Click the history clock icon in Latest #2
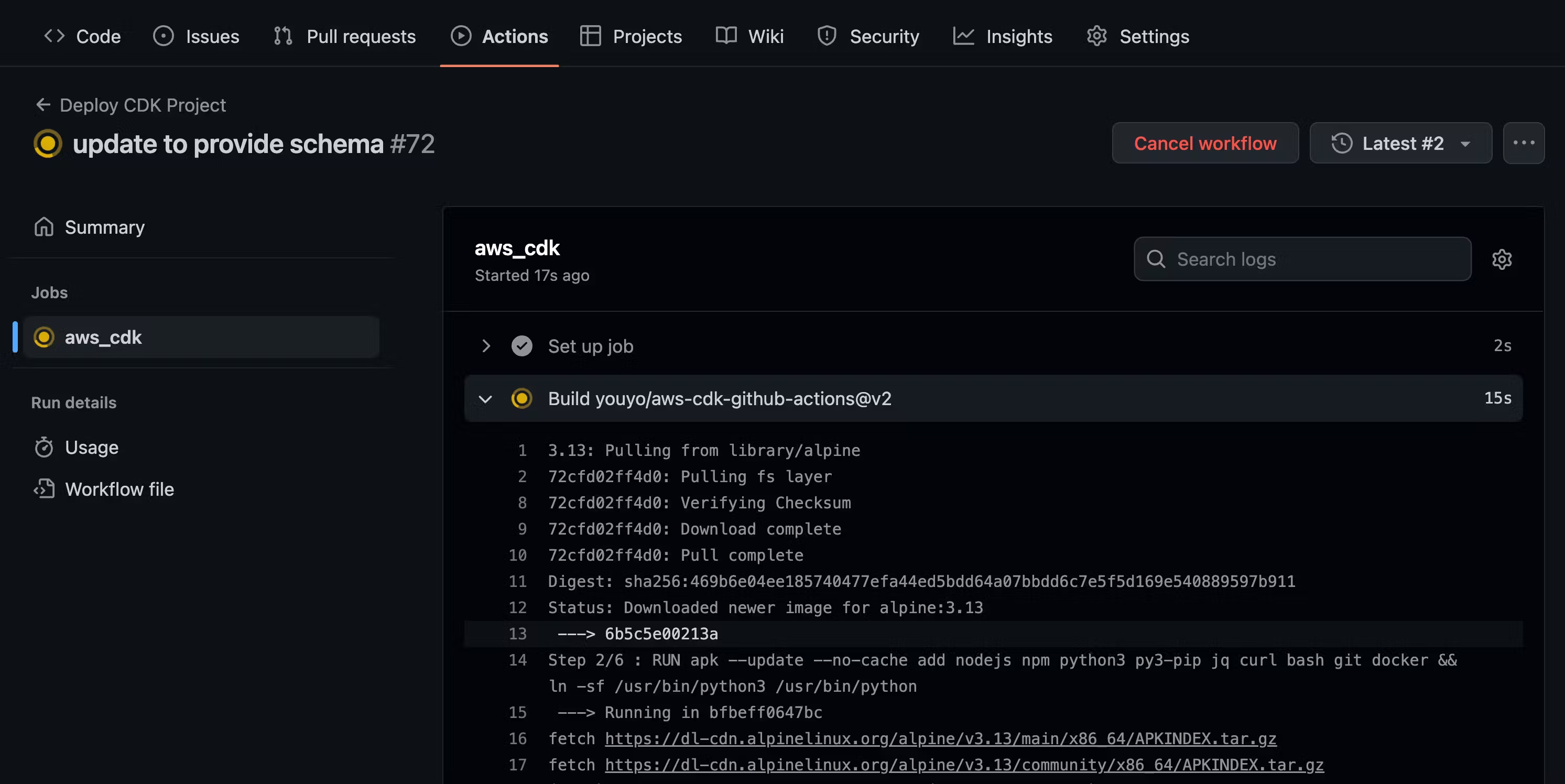Viewport: 1565px width, 784px height. pyautogui.click(x=1341, y=143)
